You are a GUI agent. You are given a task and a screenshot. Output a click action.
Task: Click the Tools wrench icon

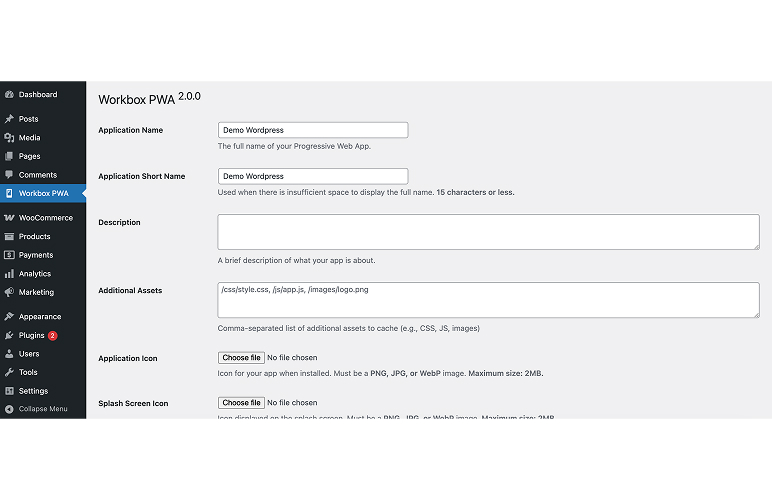click(9, 372)
